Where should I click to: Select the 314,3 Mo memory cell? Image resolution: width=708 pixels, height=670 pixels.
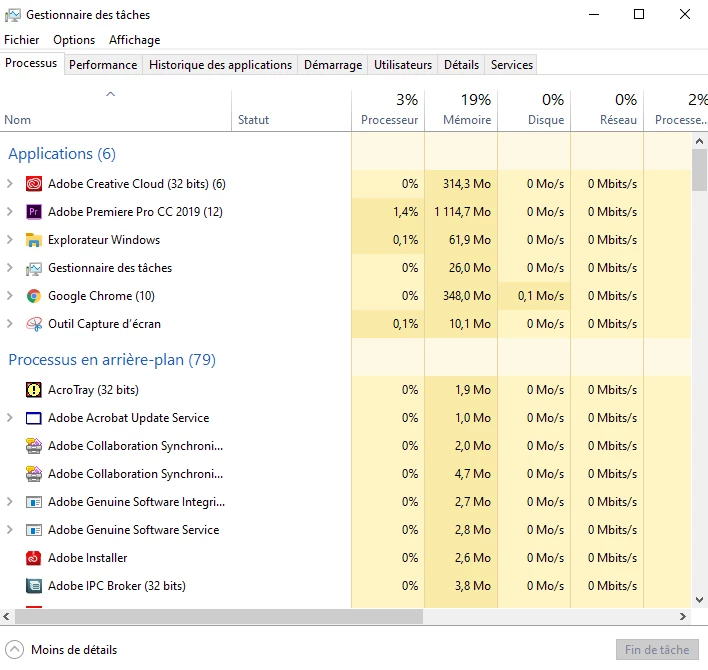pos(461,184)
